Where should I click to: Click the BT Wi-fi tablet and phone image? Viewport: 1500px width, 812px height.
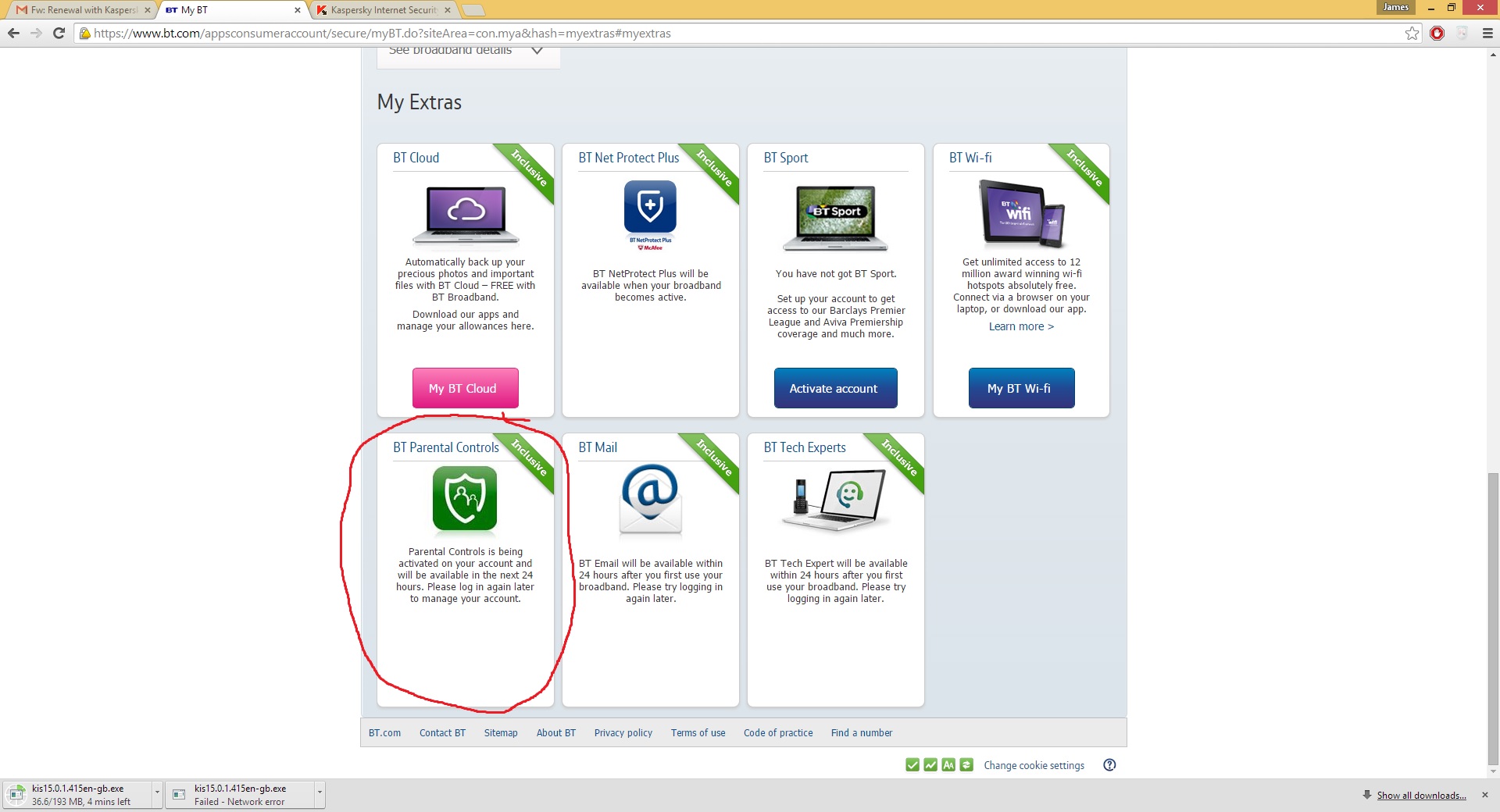click(1021, 213)
